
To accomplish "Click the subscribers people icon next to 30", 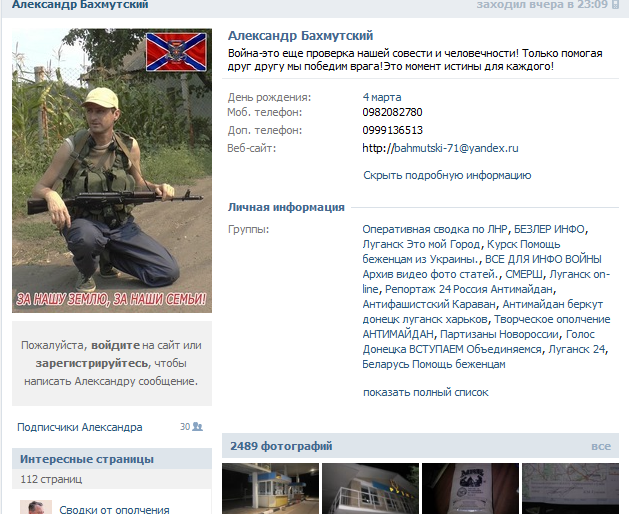I will coord(197,427).
